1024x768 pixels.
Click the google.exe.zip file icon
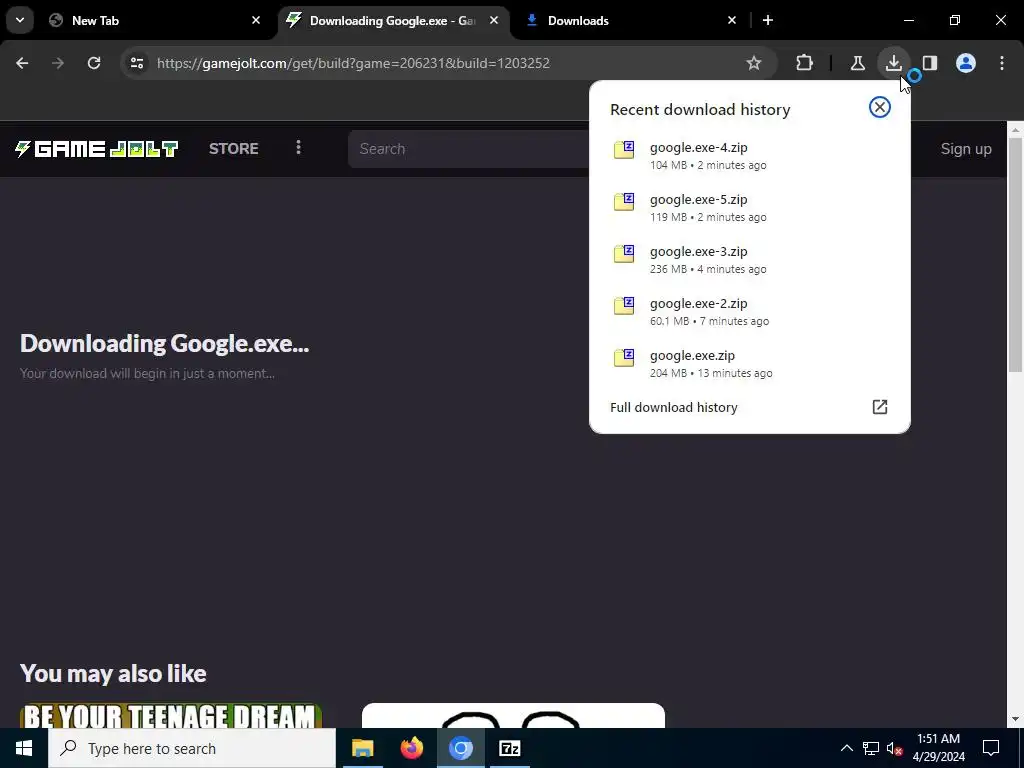coord(624,358)
